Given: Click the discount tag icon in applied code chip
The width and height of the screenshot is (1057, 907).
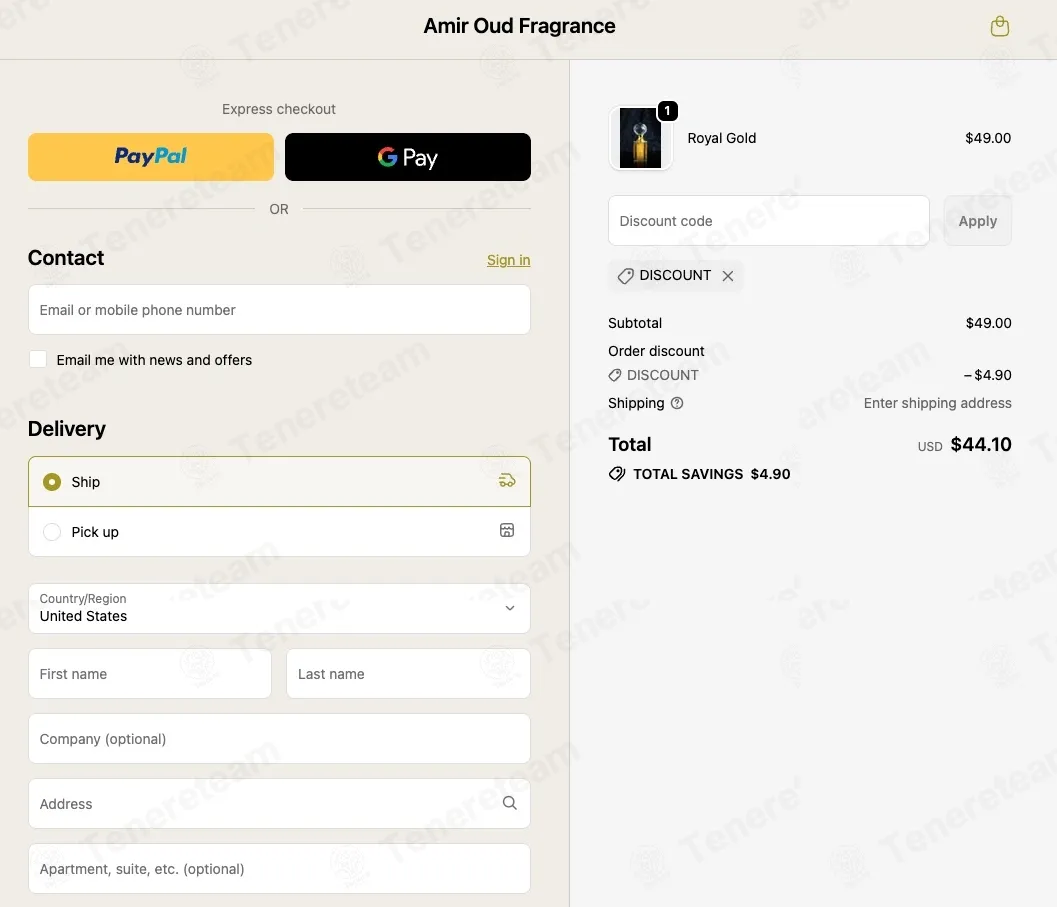Looking at the screenshot, I should click(x=626, y=276).
